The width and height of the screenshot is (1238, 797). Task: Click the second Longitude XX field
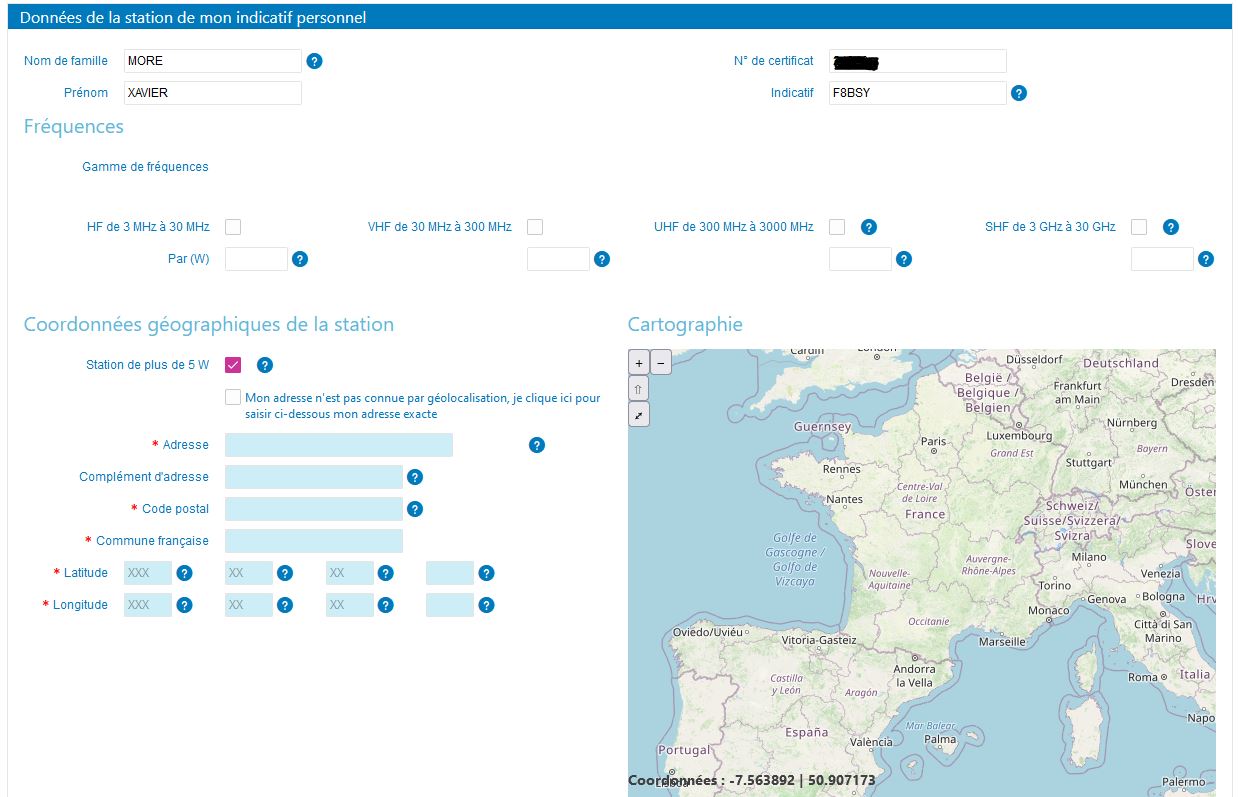[350, 605]
